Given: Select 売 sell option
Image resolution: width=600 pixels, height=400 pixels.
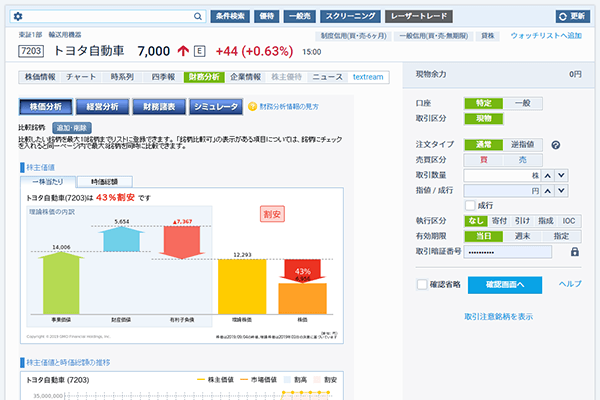Looking at the screenshot, I should click(522, 160).
